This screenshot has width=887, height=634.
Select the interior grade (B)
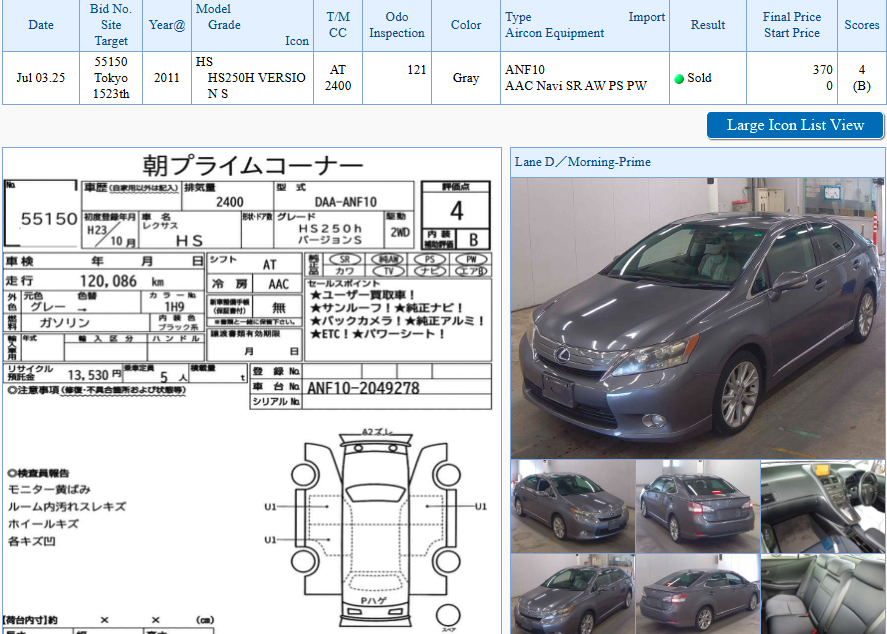862,86
